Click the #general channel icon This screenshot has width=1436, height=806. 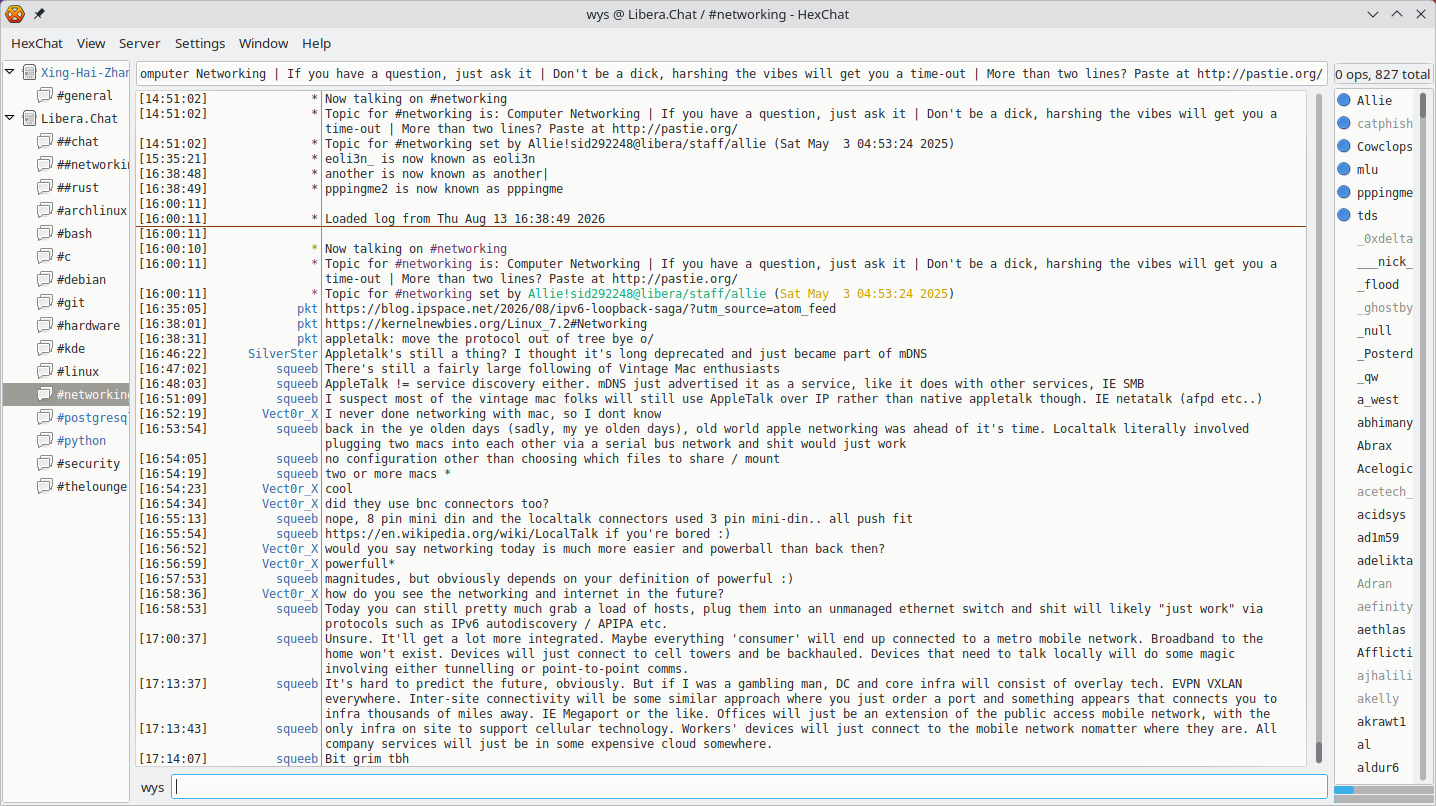45,95
